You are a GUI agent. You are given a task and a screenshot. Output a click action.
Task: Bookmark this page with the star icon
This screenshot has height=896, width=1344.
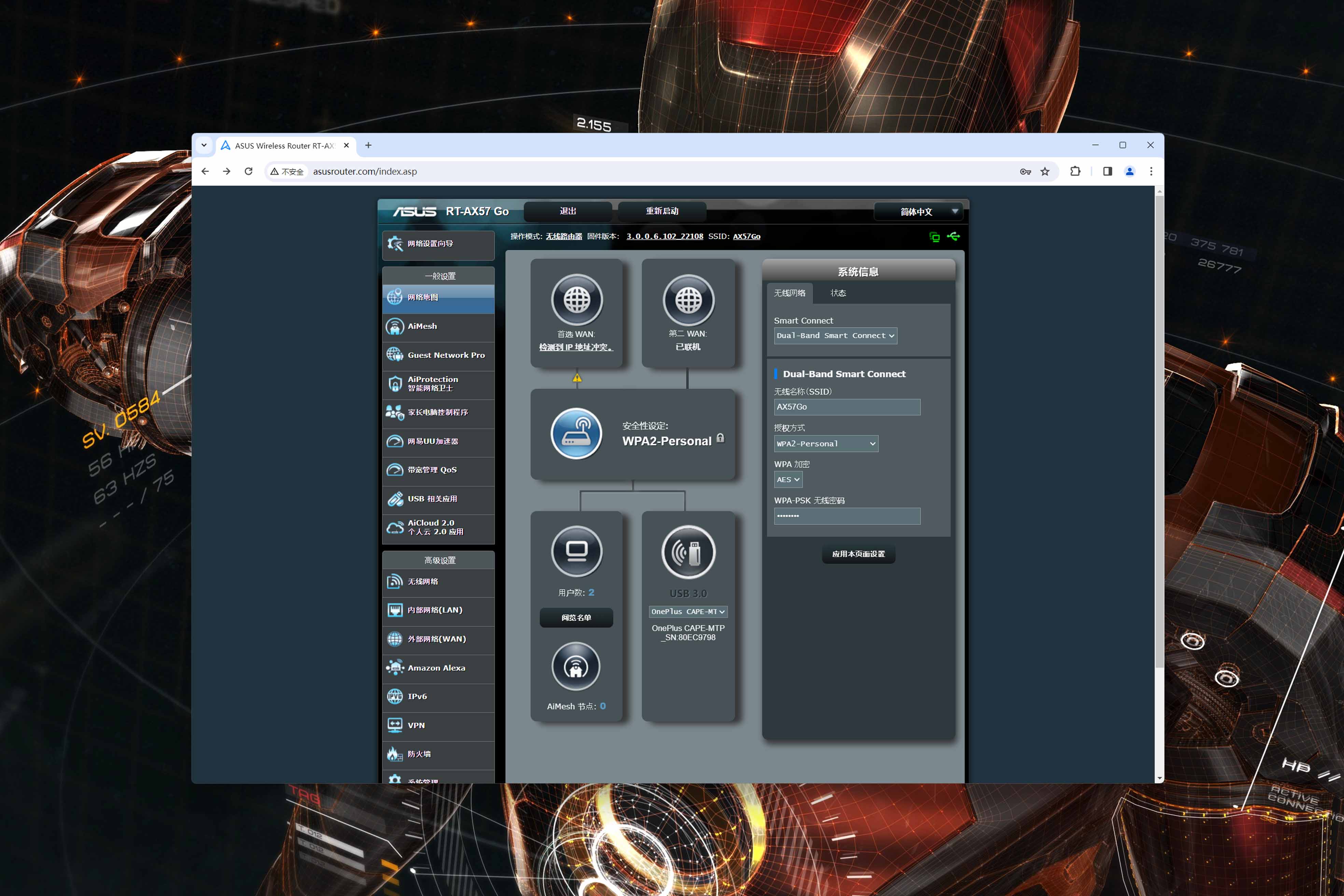click(x=1045, y=171)
